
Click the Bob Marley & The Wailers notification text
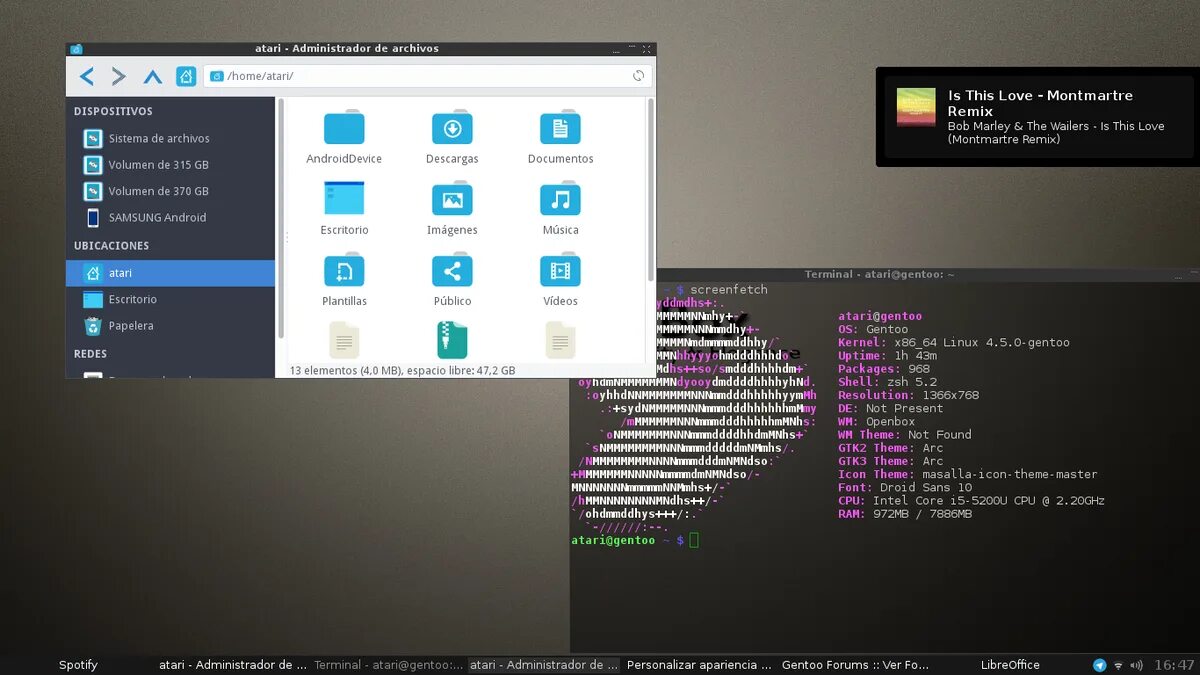click(x=1056, y=133)
